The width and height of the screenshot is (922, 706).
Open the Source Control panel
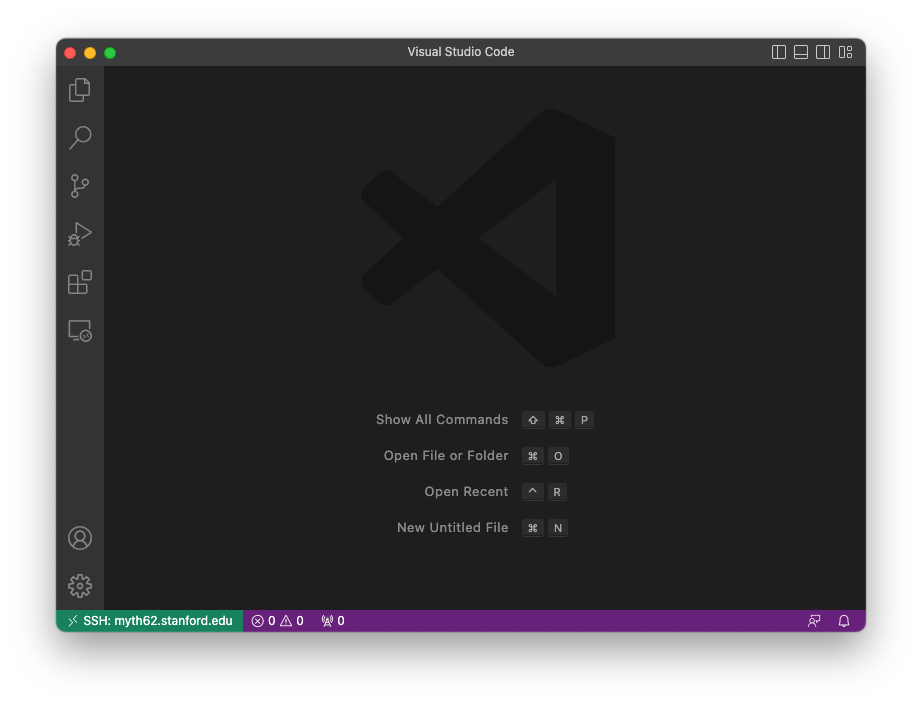click(x=80, y=186)
